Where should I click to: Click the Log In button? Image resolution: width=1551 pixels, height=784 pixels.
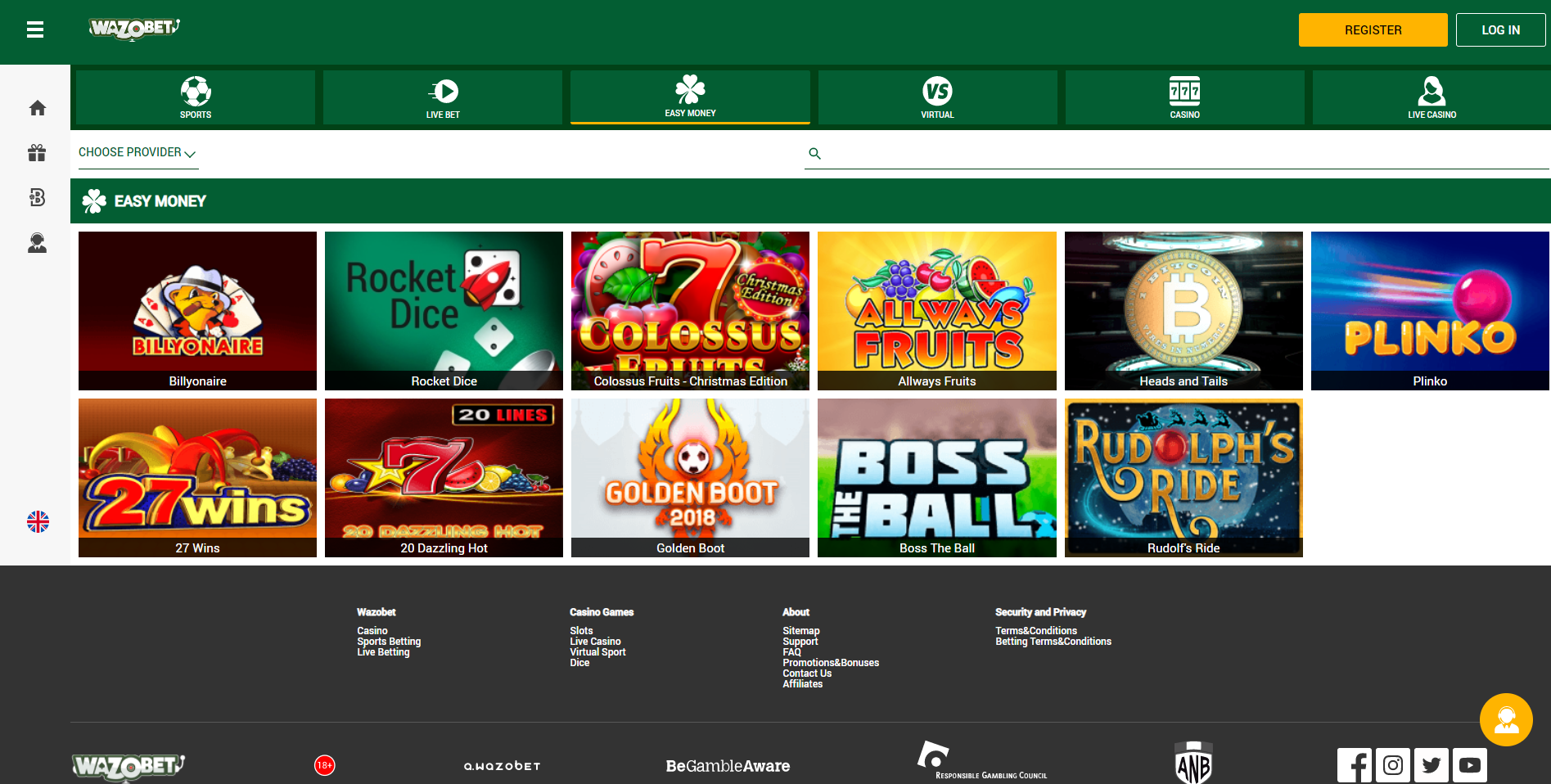1501,30
